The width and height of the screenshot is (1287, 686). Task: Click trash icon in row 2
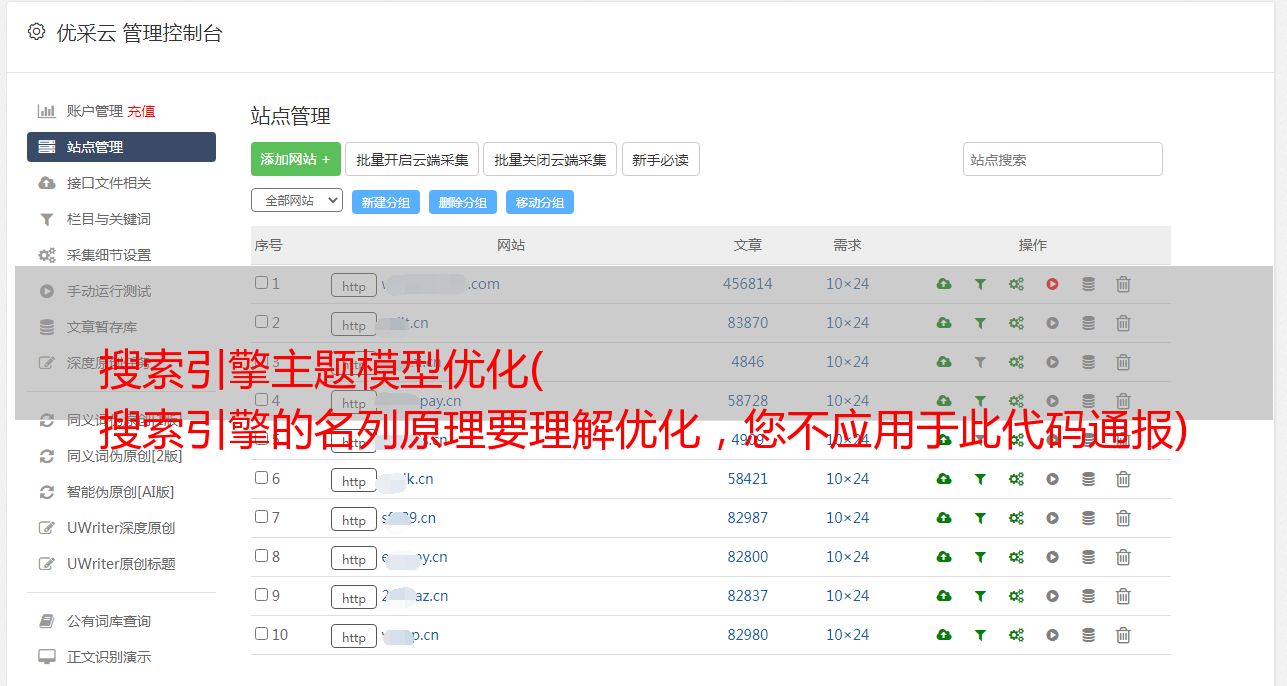pyautogui.click(x=1123, y=323)
